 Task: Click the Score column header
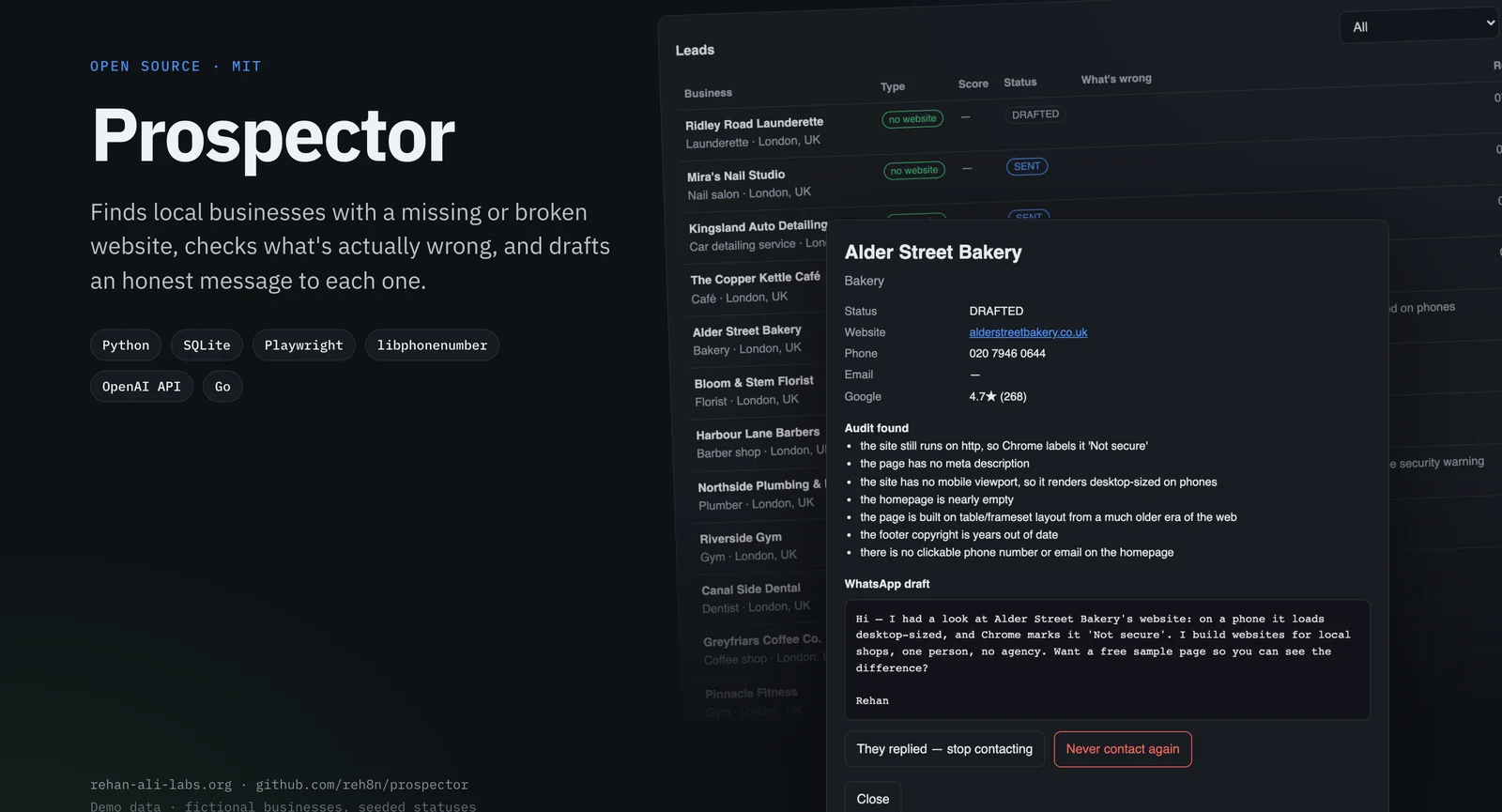pyautogui.click(x=973, y=84)
